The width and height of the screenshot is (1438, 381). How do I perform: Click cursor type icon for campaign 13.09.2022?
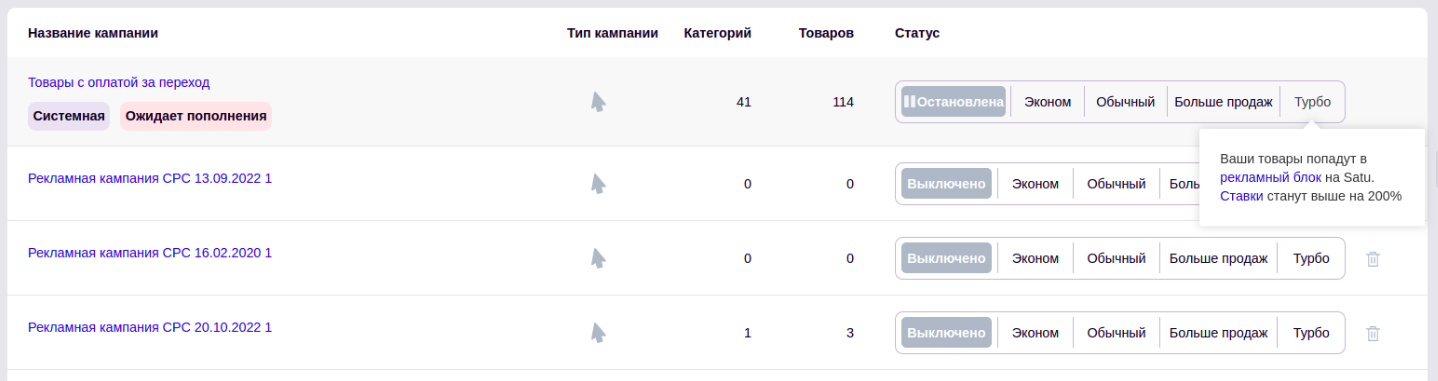pyautogui.click(x=598, y=184)
